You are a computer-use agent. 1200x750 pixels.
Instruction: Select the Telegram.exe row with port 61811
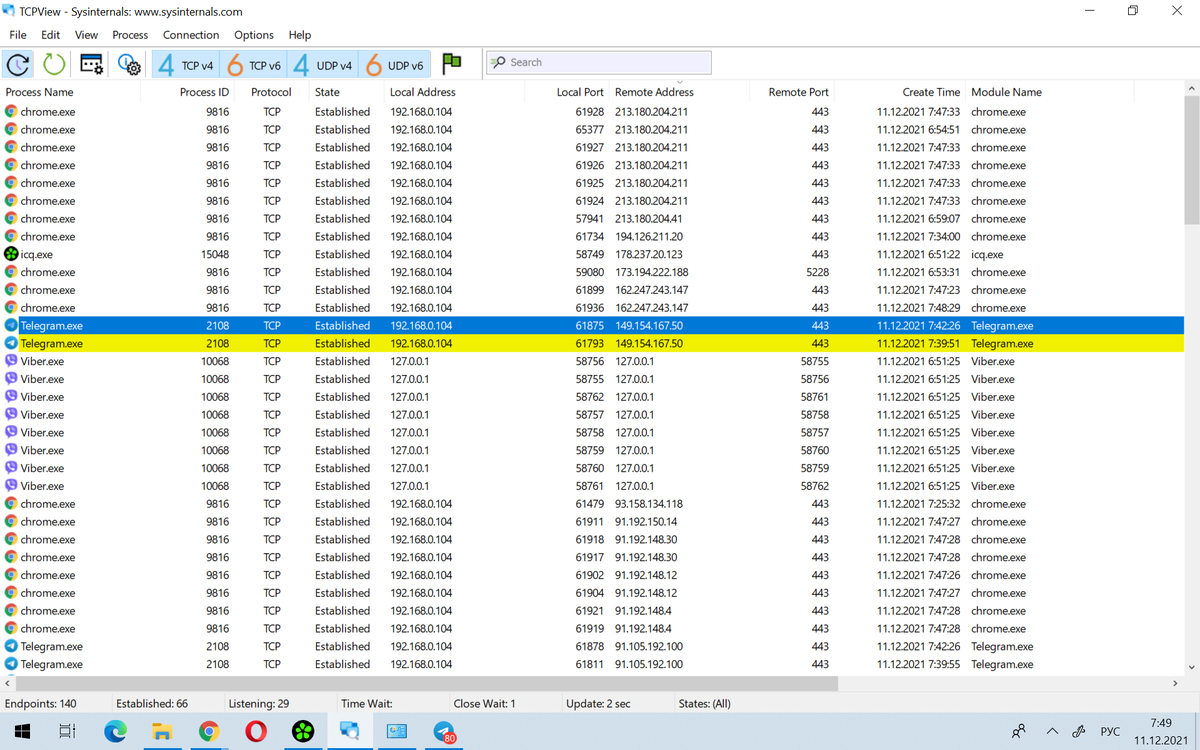point(593,664)
